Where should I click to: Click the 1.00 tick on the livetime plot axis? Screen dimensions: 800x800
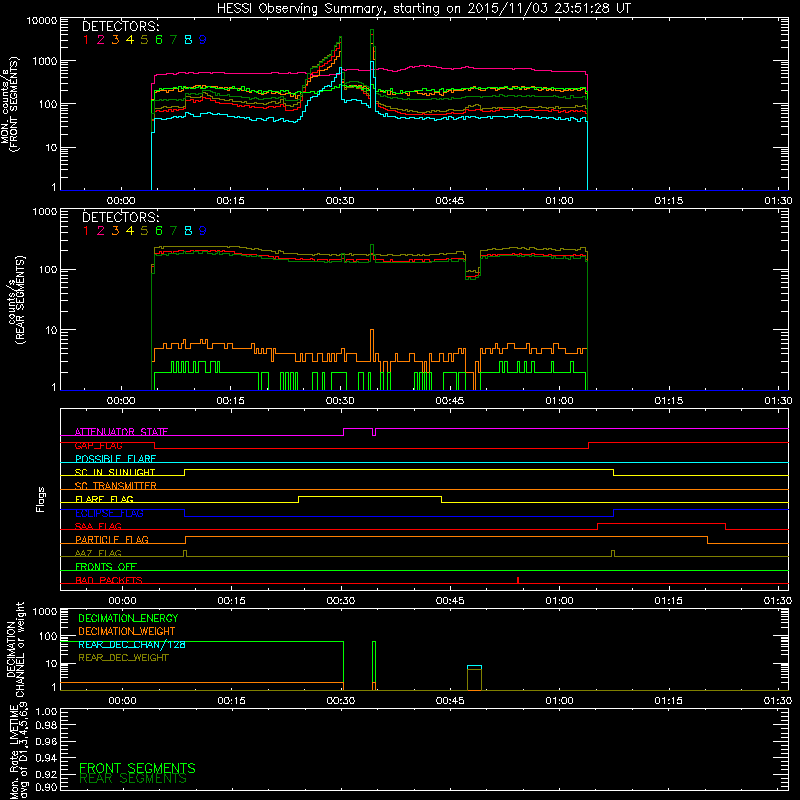(x=46, y=711)
